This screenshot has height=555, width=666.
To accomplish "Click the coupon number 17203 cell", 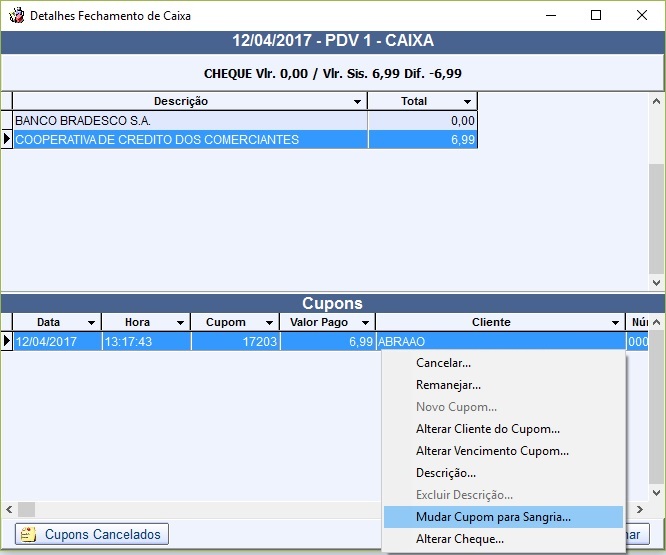I will click(x=235, y=342).
